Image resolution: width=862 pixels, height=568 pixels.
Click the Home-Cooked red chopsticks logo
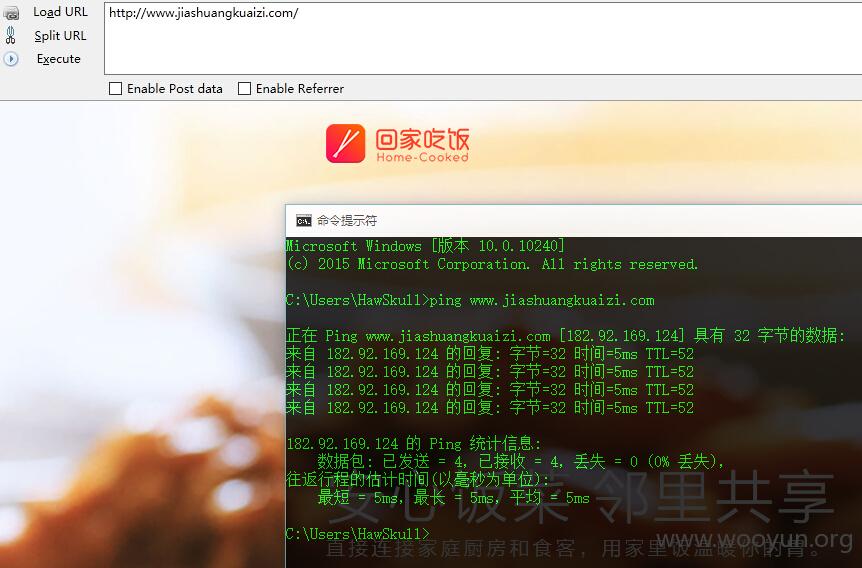tap(345, 144)
